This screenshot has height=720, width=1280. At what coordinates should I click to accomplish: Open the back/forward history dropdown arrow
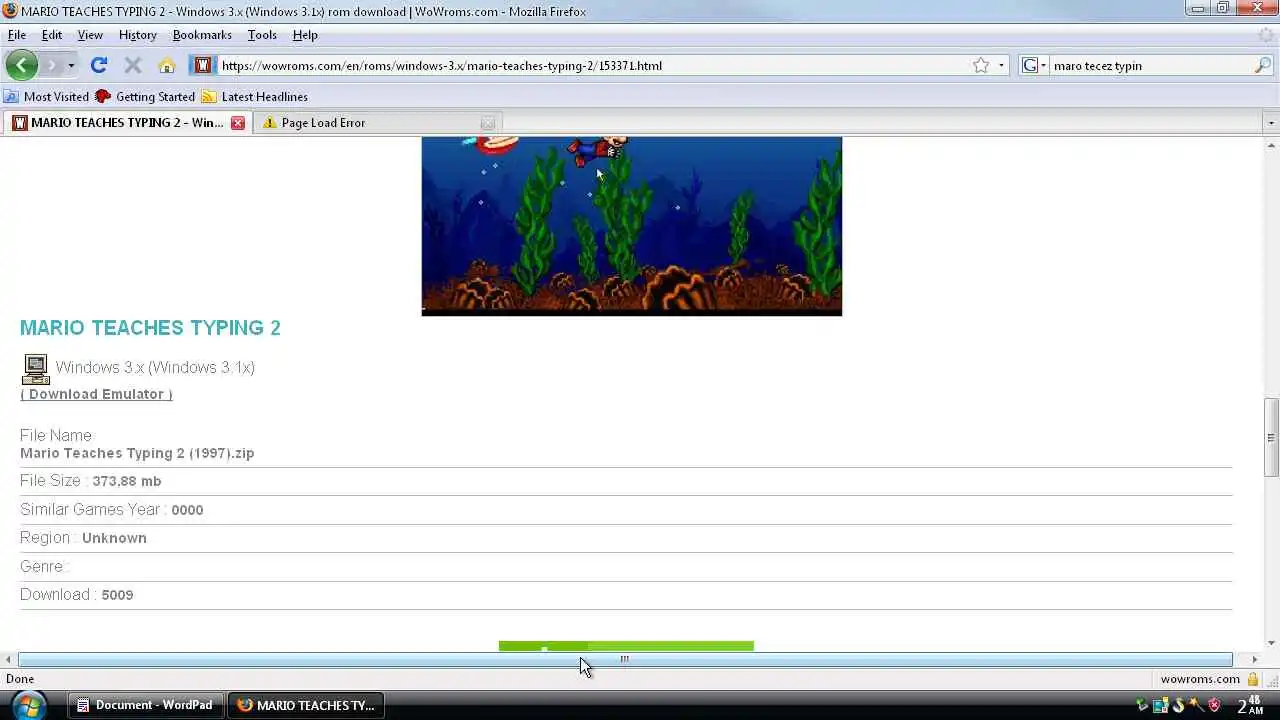[71, 66]
